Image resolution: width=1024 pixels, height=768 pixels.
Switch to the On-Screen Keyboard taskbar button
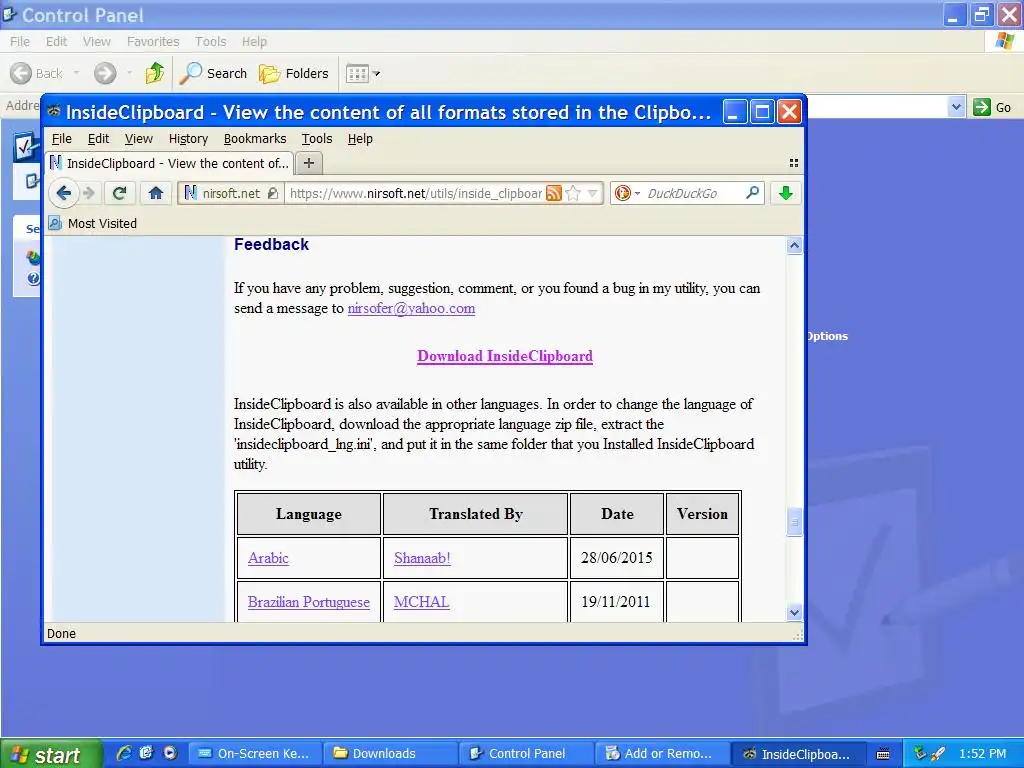tap(257, 754)
